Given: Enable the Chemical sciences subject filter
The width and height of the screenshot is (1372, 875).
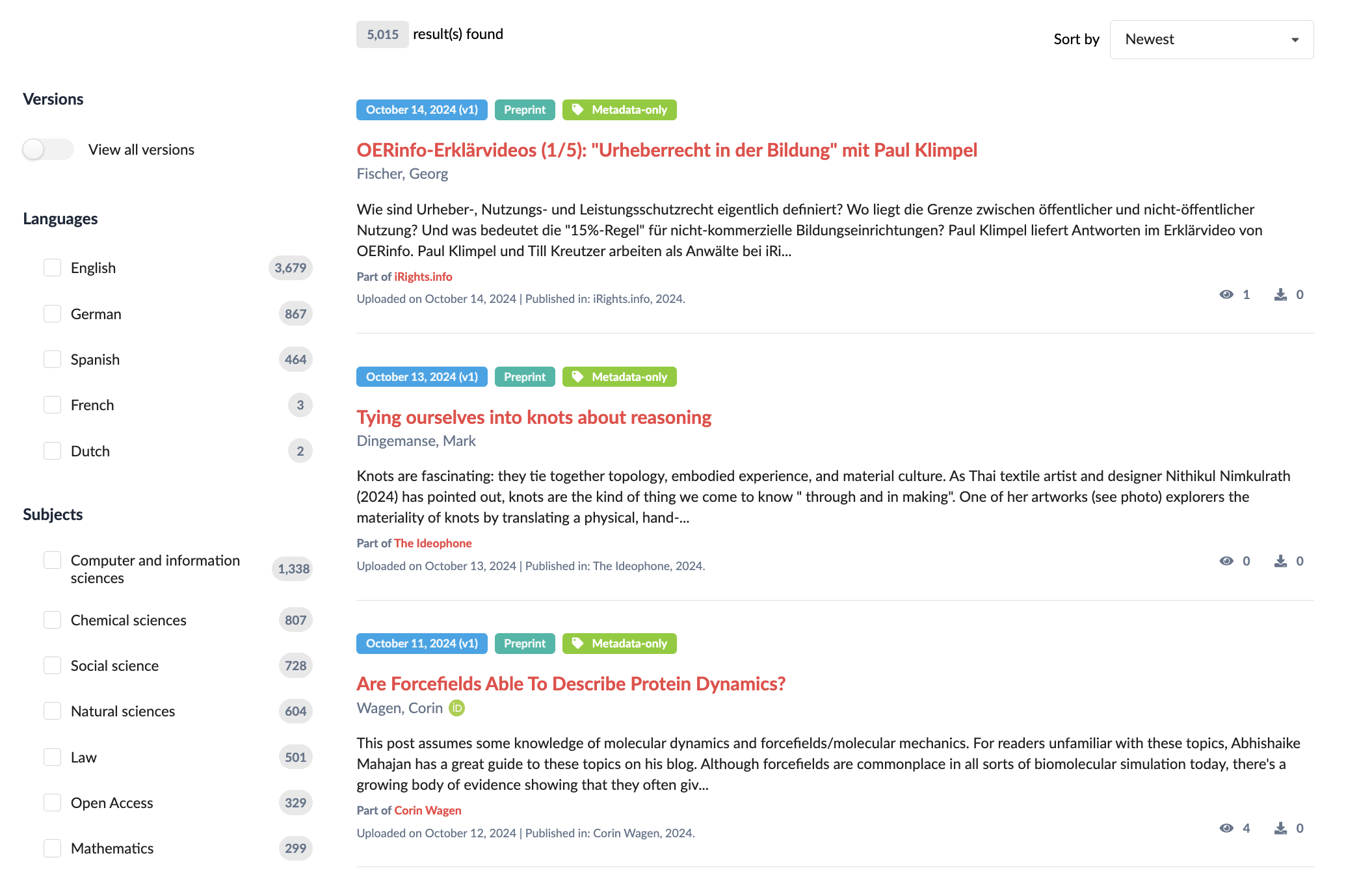Looking at the screenshot, I should pyautogui.click(x=53, y=620).
